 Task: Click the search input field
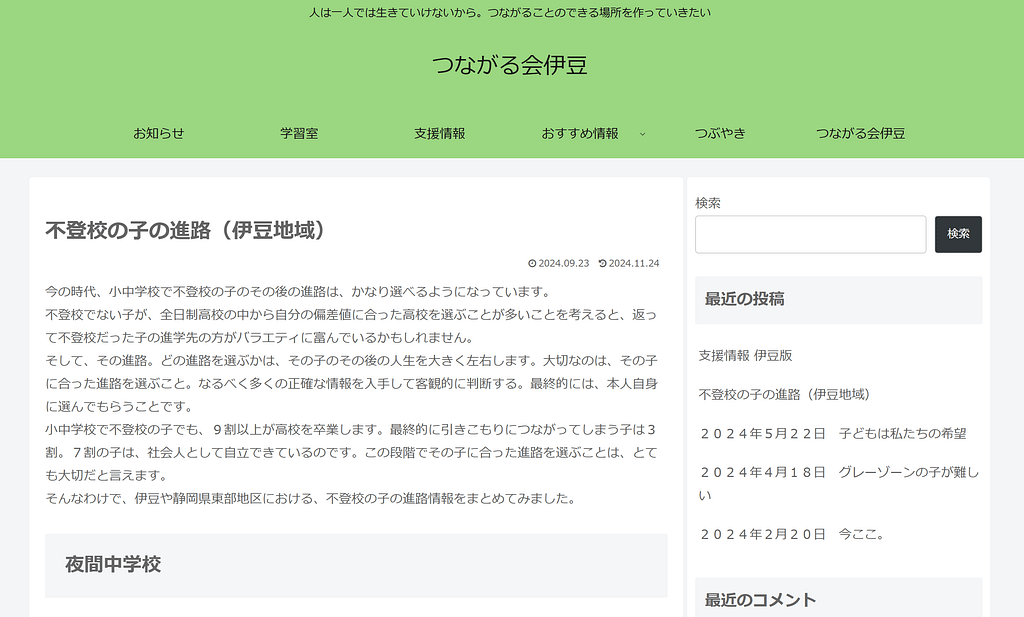click(810, 234)
